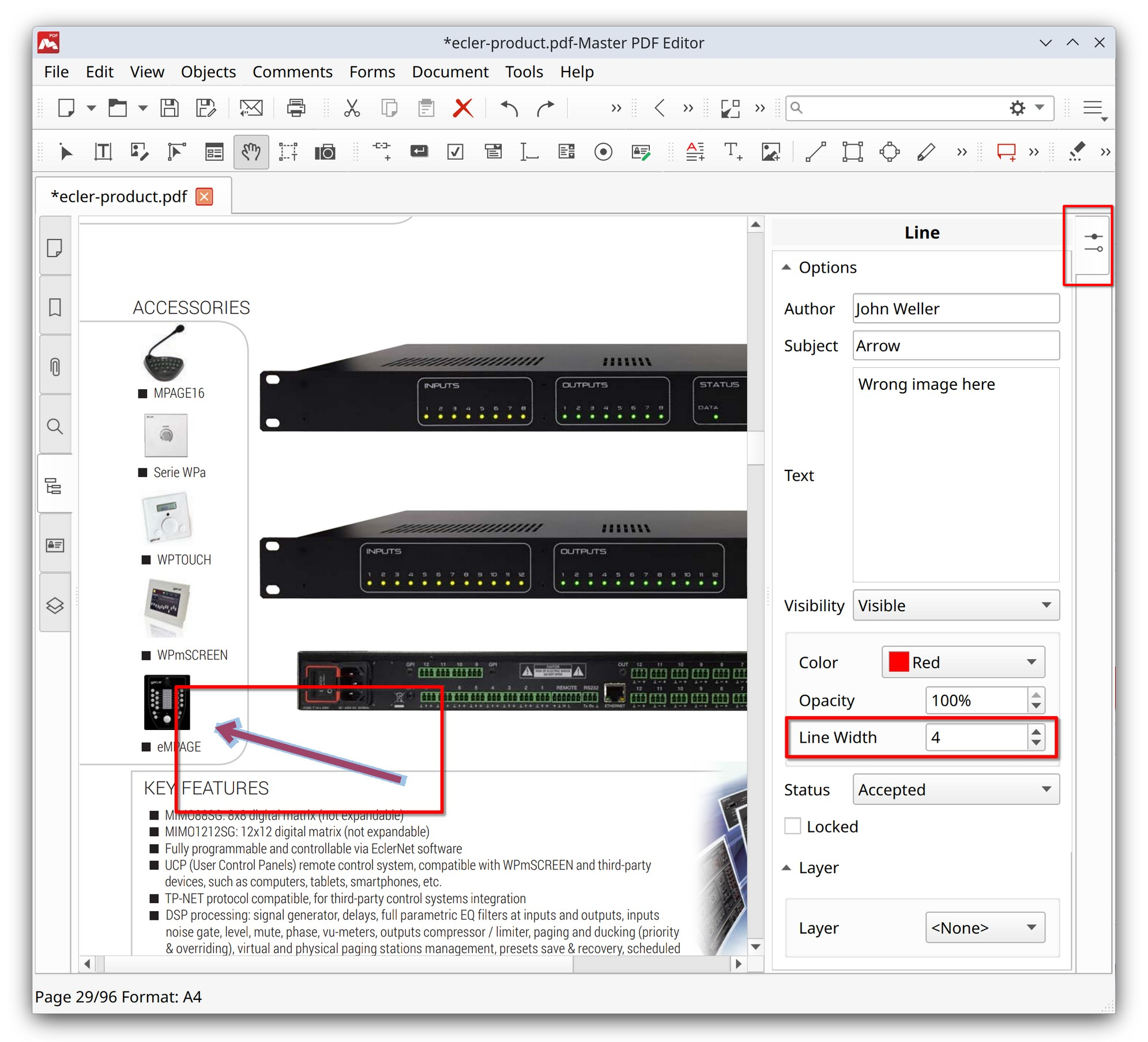Delete with the red X icon

coord(463,108)
